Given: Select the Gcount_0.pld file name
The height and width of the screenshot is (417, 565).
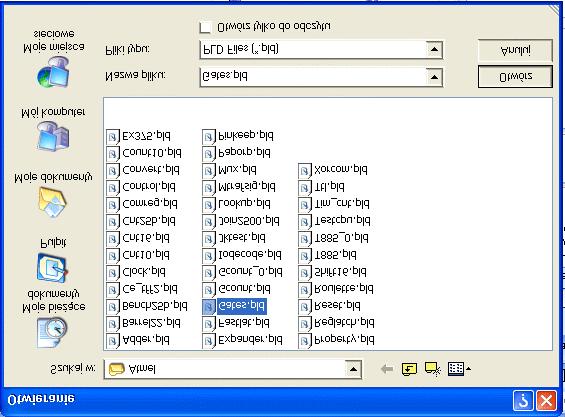Looking at the screenshot, I should click(250, 272).
